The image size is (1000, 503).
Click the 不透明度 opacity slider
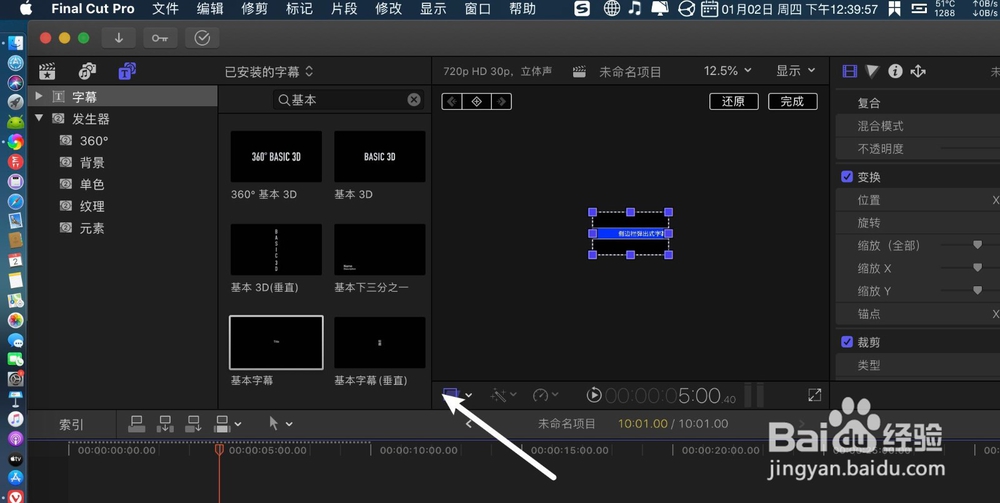click(x=970, y=149)
